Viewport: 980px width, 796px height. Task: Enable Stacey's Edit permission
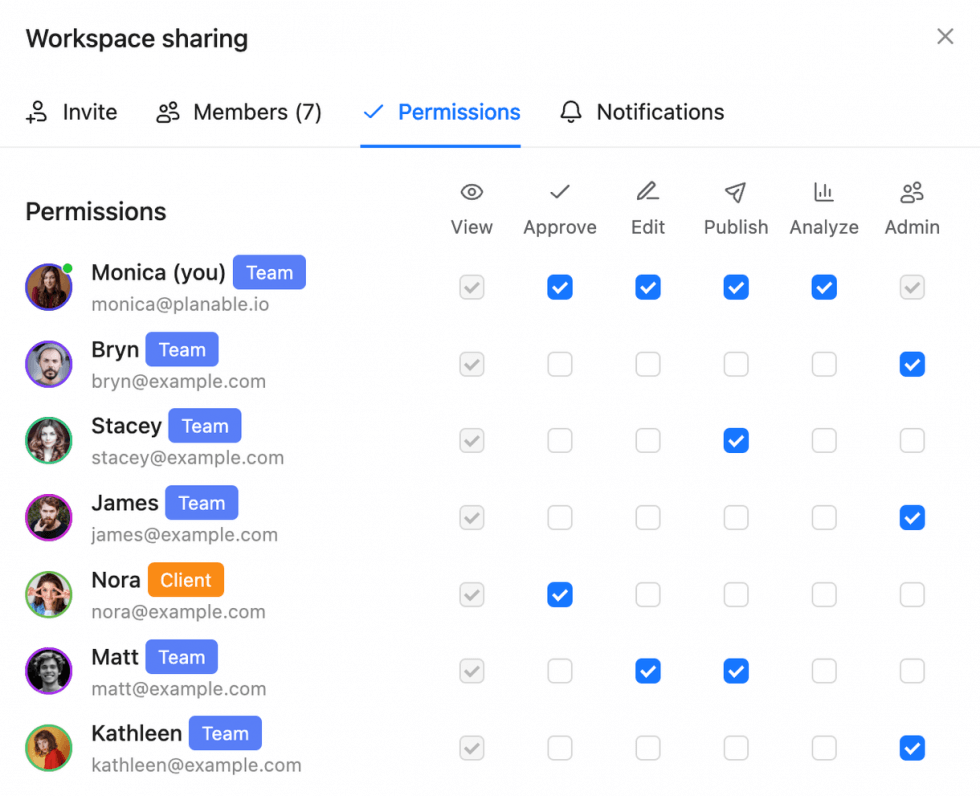tap(647, 440)
